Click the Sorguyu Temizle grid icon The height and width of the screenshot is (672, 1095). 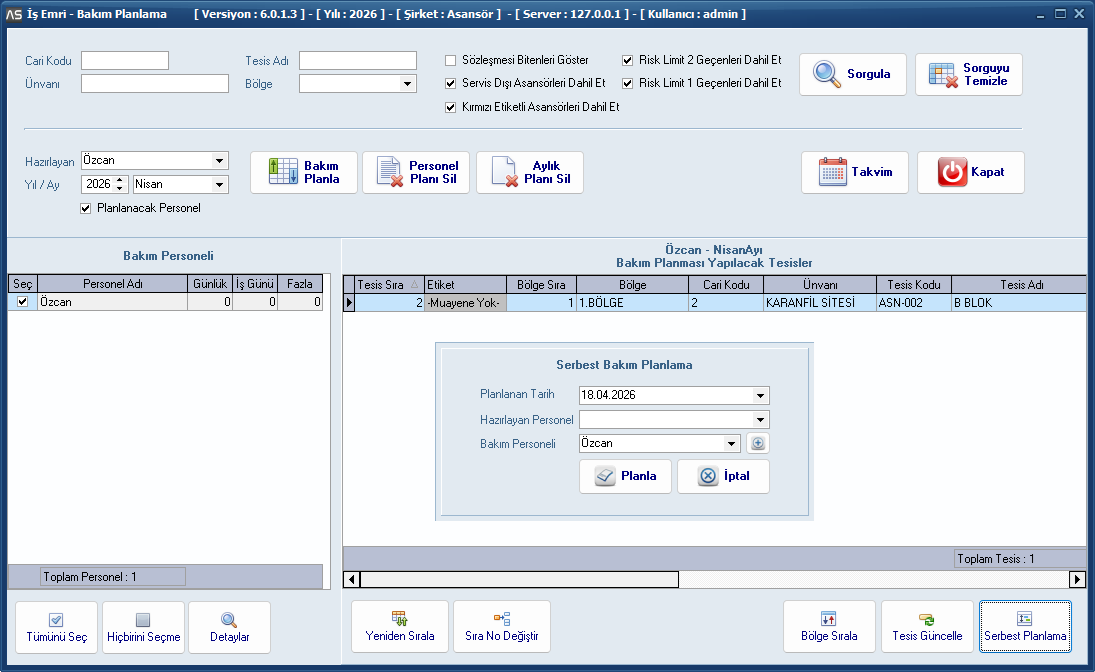pyautogui.click(x=943, y=75)
